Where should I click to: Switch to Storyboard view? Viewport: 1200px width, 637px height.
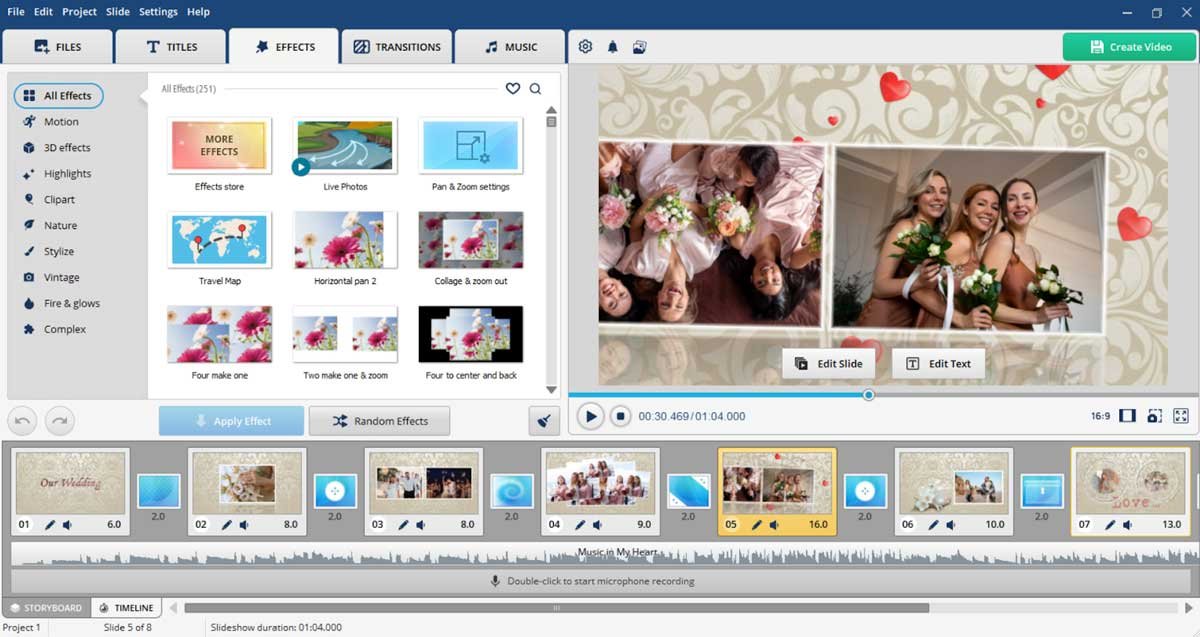[46, 608]
